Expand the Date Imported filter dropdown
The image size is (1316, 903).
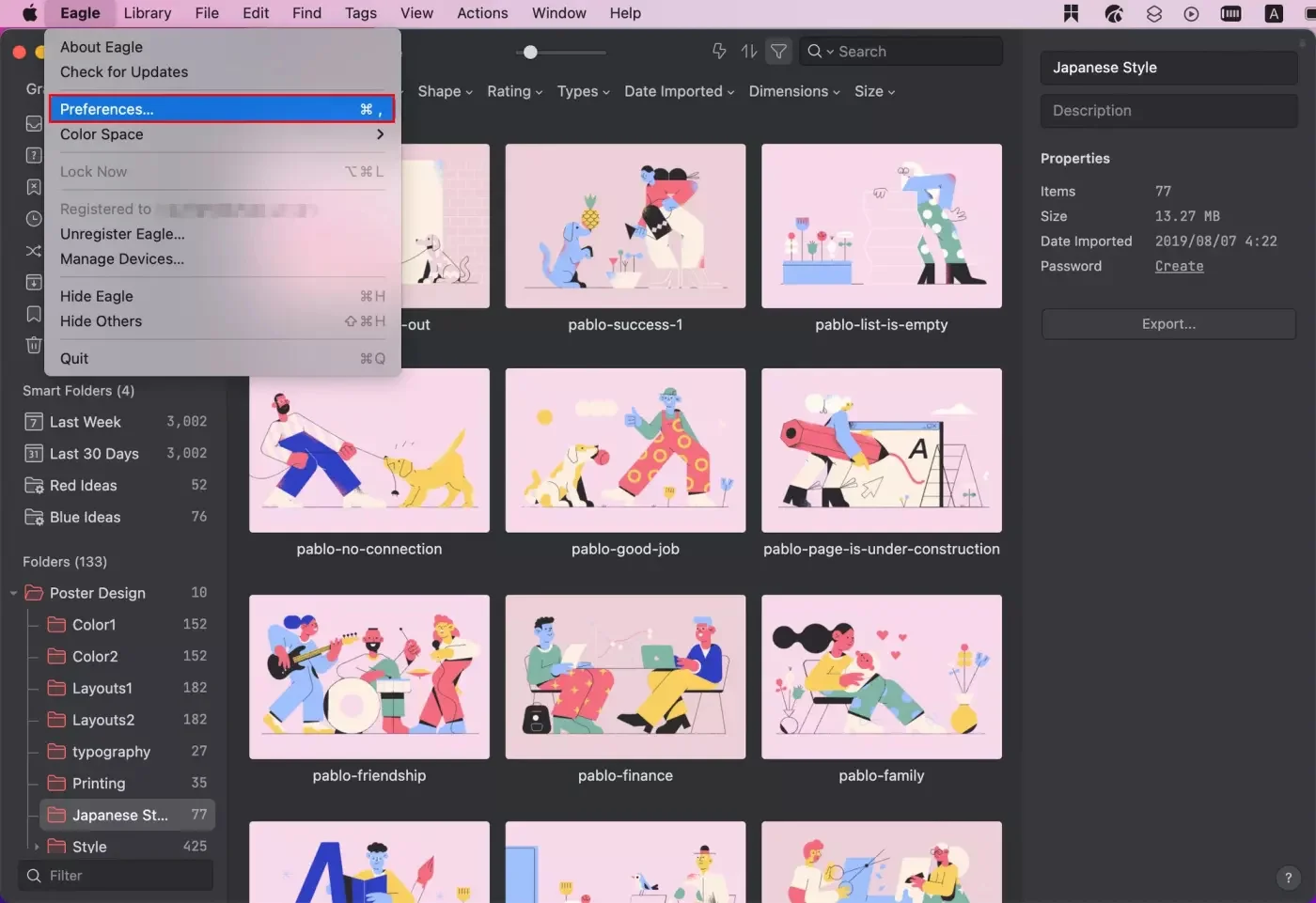(x=679, y=91)
